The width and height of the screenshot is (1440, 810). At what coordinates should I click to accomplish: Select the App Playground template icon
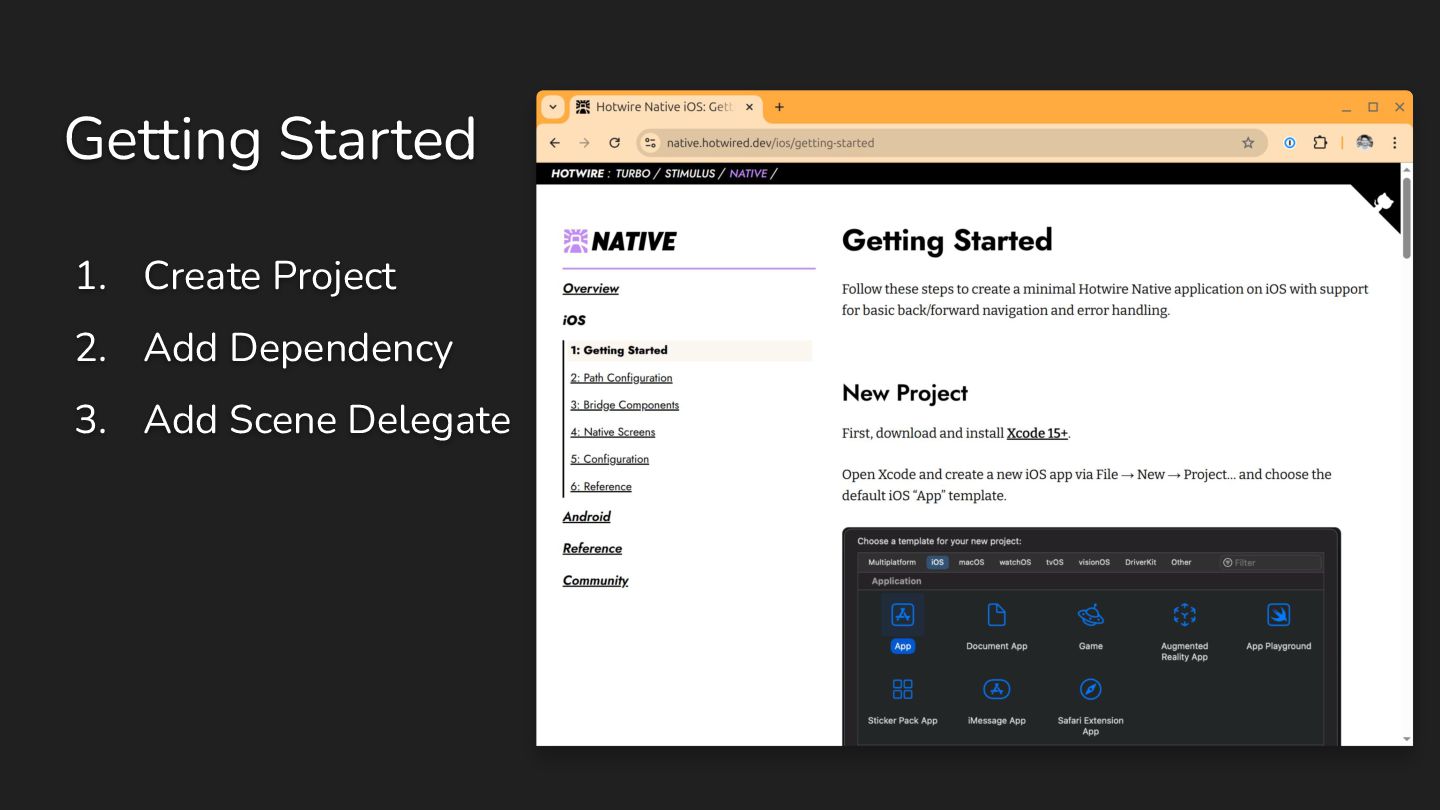click(x=1278, y=614)
